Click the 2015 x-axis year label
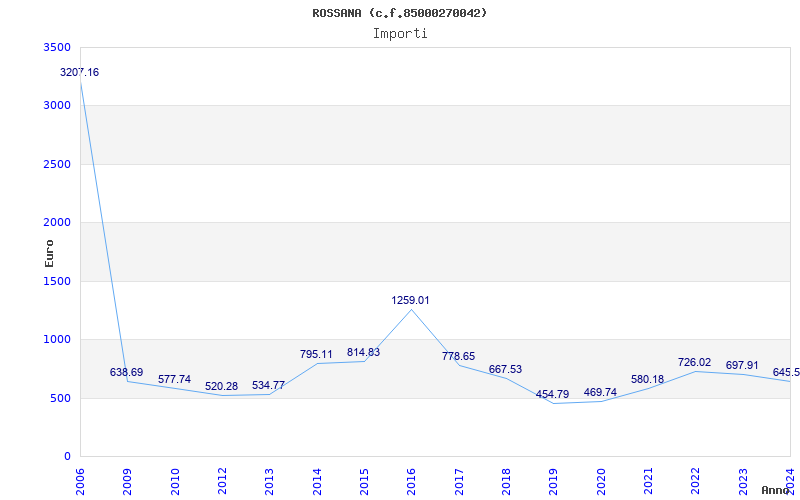 [x=364, y=482]
